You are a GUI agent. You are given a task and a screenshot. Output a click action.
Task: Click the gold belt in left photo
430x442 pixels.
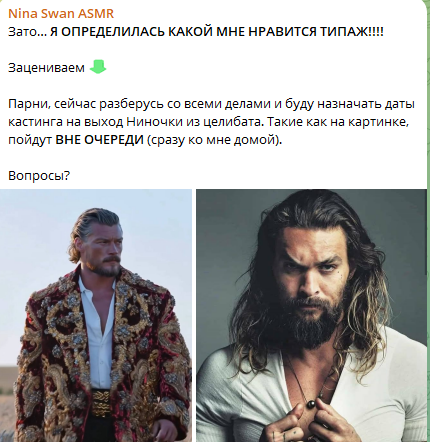coord(100,402)
